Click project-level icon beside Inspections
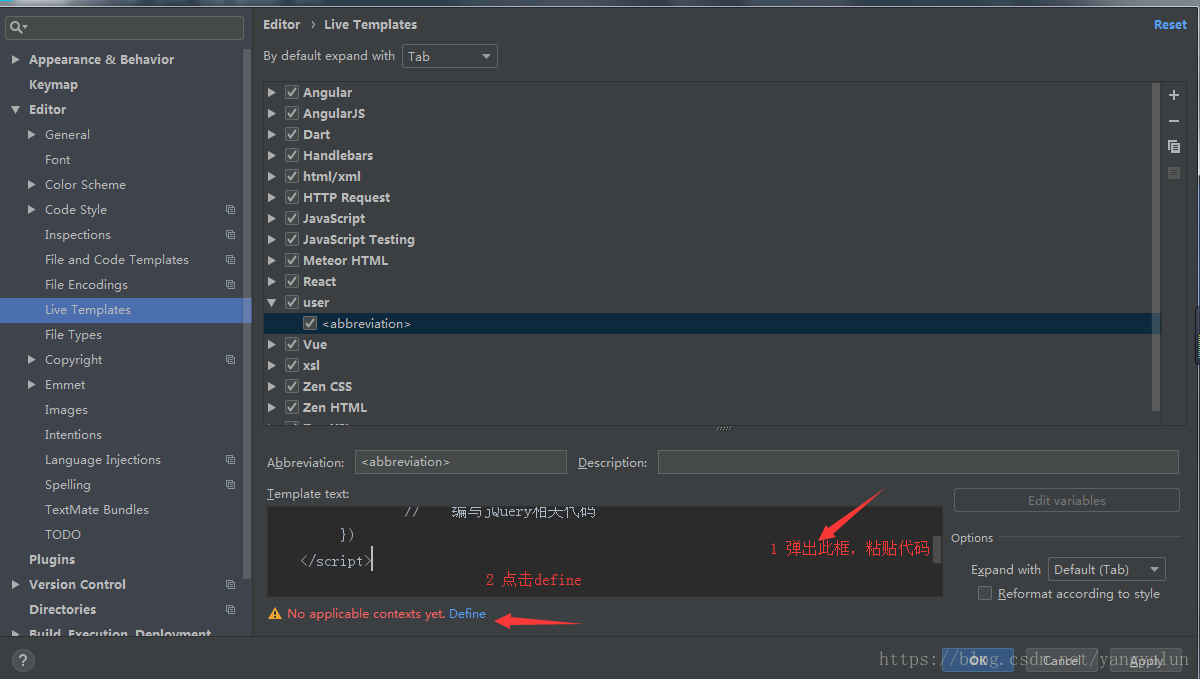The image size is (1200, 679). 230,235
